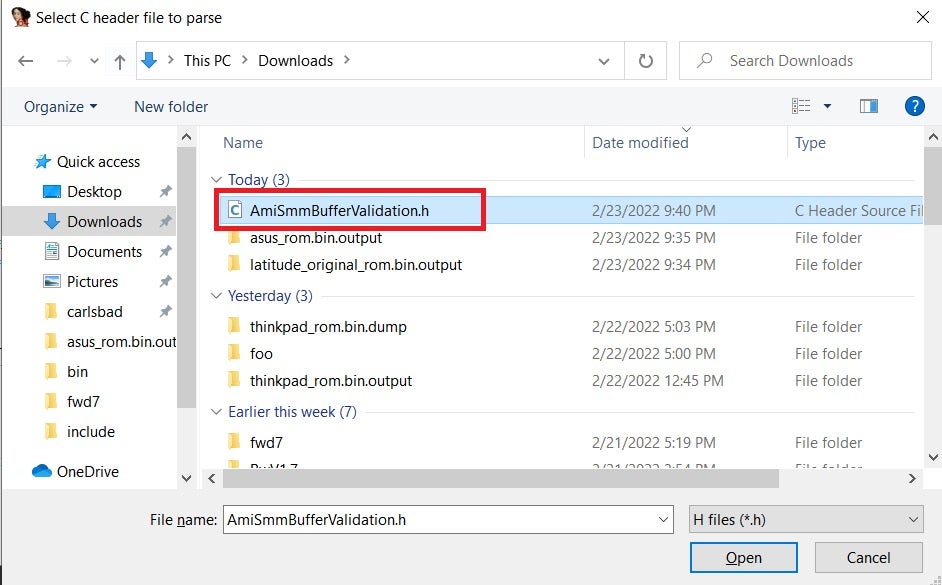Collapse the Yesterday file group
This screenshot has height=585, width=942.
pyautogui.click(x=216, y=296)
